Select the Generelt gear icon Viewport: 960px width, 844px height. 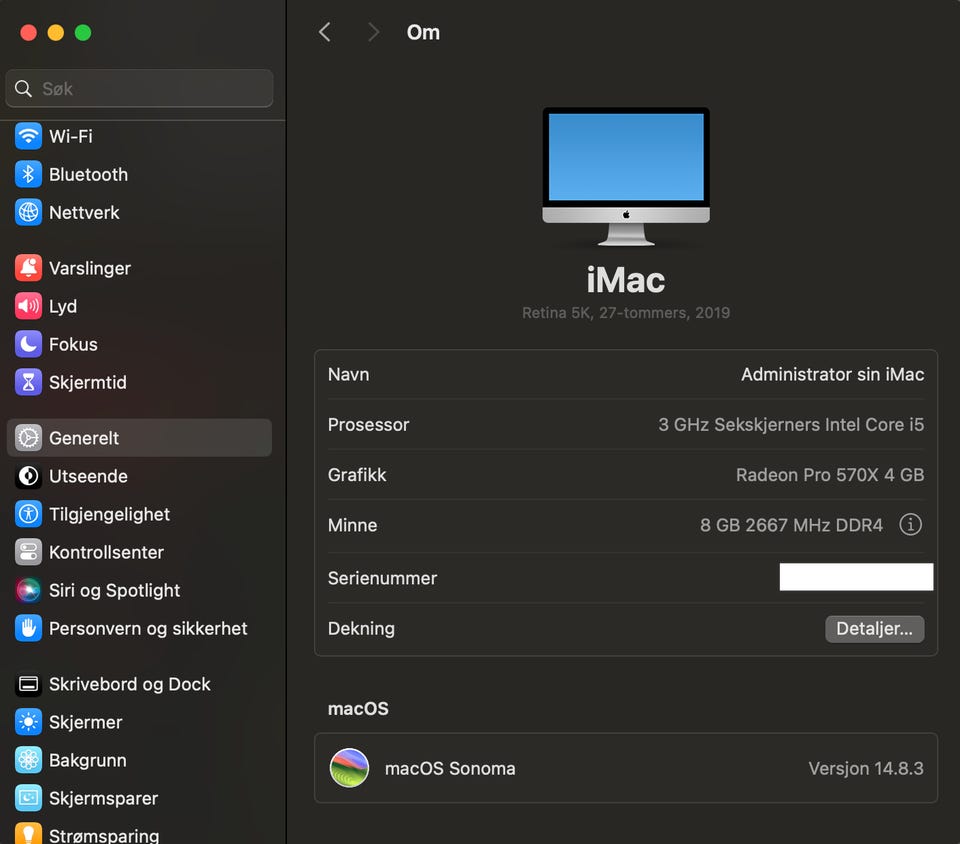coord(28,438)
